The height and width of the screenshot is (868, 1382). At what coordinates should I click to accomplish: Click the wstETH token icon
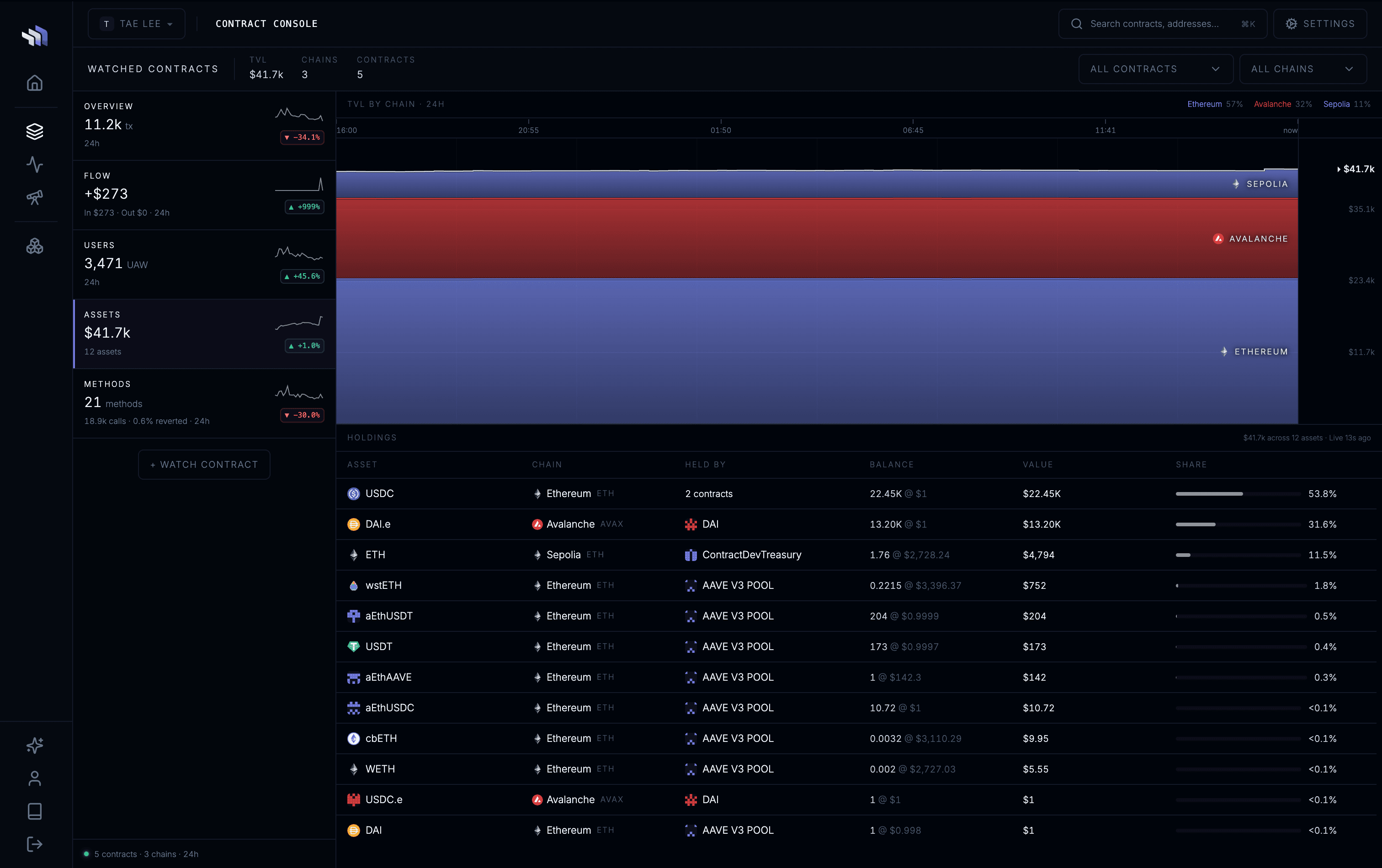(x=354, y=585)
